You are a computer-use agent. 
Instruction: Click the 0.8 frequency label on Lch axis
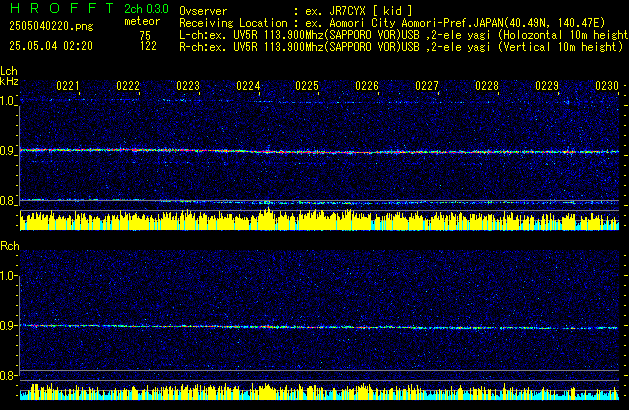8,201
